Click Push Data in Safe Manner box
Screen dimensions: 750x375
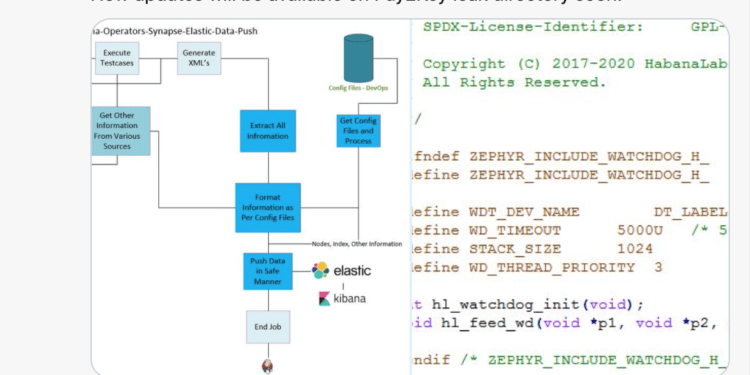pyautogui.click(x=268, y=271)
